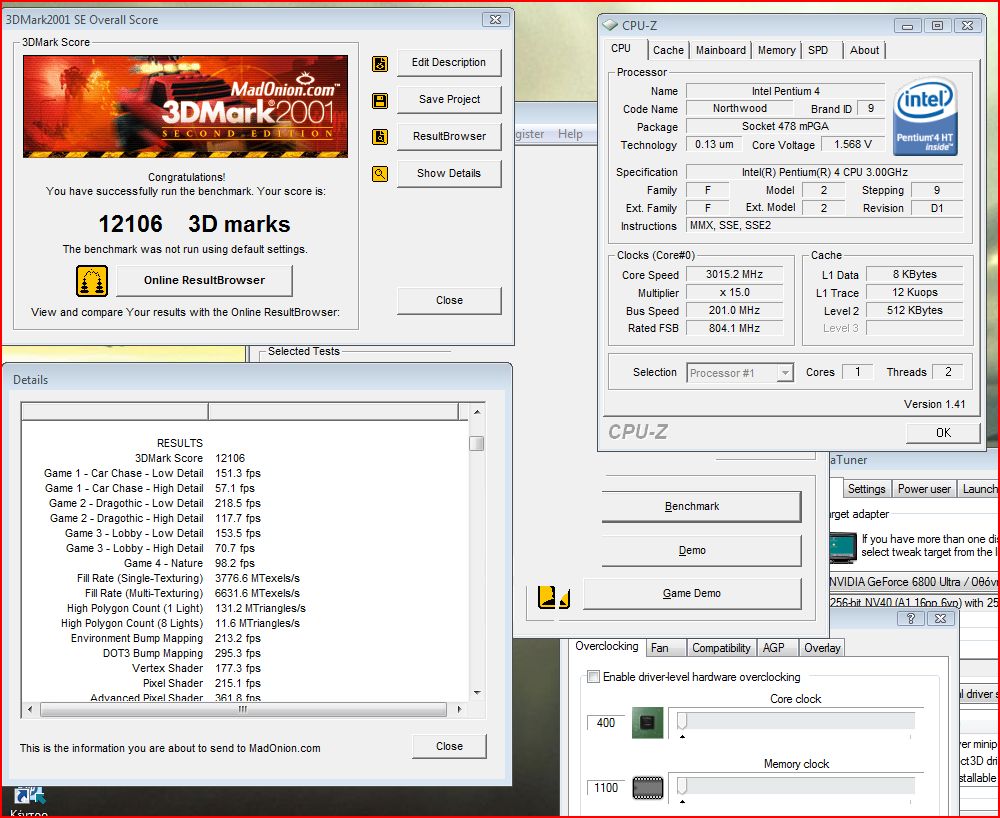
Task: Click the core clock chip icon
Action: tap(647, 722)
